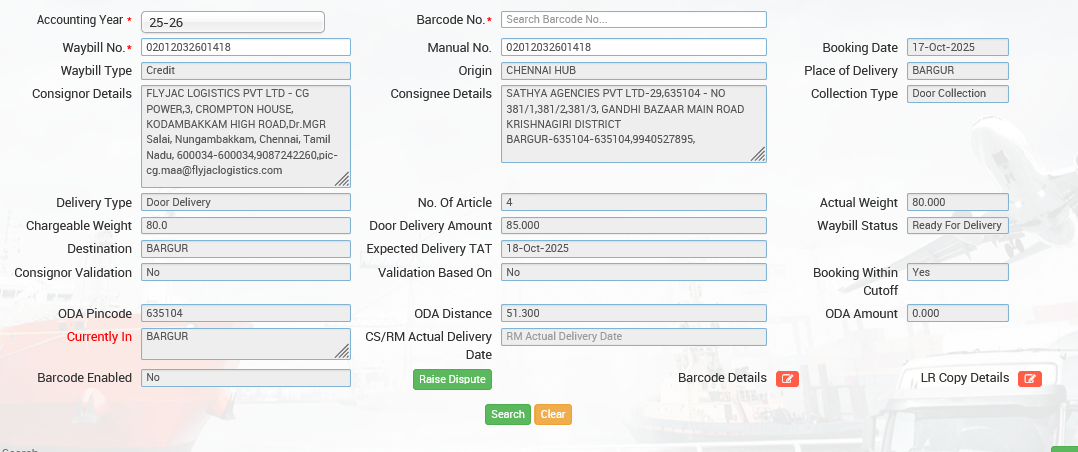Click the Consignee Details textarea resize handle
The height and width of the screenshot is (452, 1078).
pyautogui.click(x=758, y=154)
